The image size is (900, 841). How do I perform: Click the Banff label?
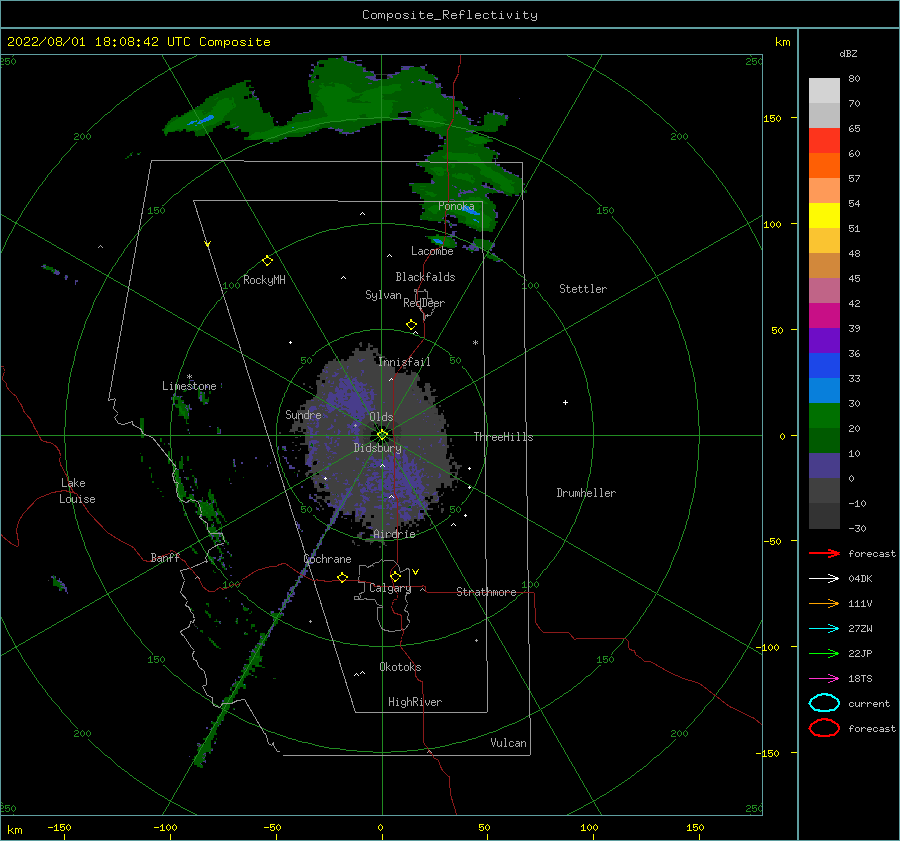(165, 557)
